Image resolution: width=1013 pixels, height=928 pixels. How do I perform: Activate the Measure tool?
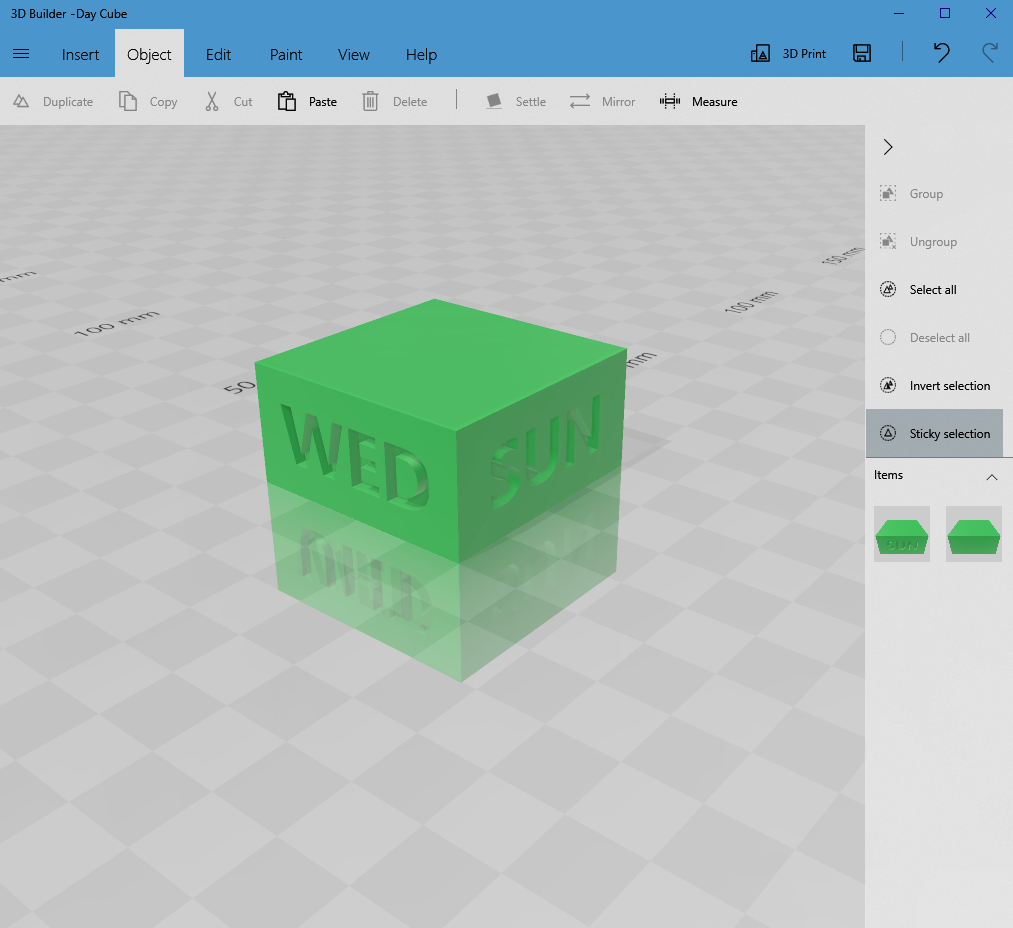[x=698, y=101]
